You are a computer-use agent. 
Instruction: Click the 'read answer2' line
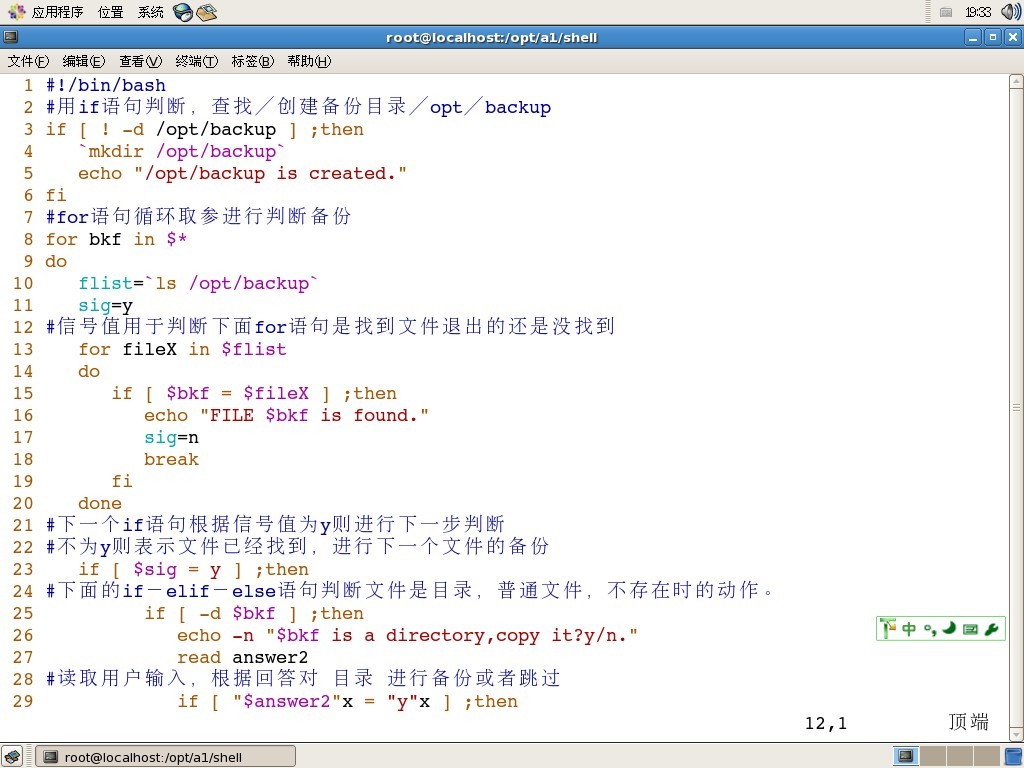pyautogui.click(x=242, y=658)
